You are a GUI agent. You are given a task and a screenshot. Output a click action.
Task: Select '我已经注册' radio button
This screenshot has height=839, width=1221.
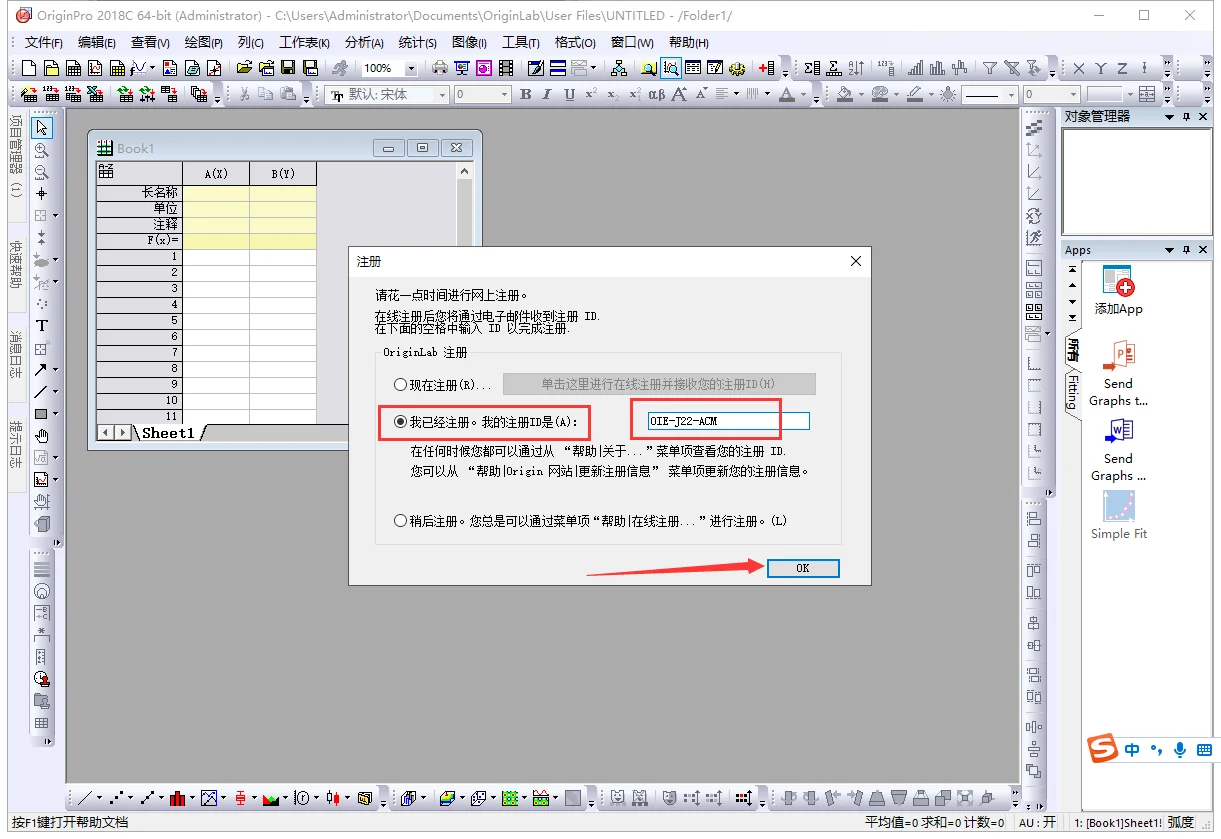[401, 422]
